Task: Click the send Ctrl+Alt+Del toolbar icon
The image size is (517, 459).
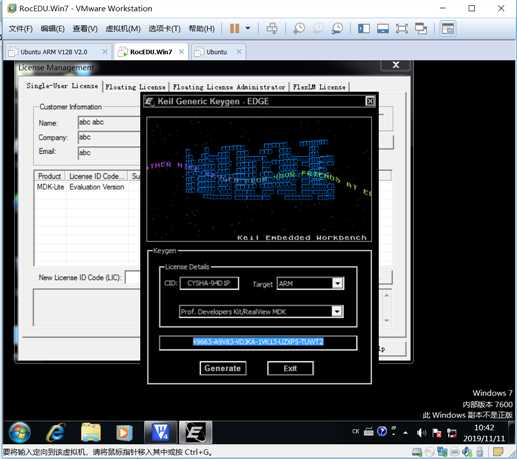Action: point(272,28)
